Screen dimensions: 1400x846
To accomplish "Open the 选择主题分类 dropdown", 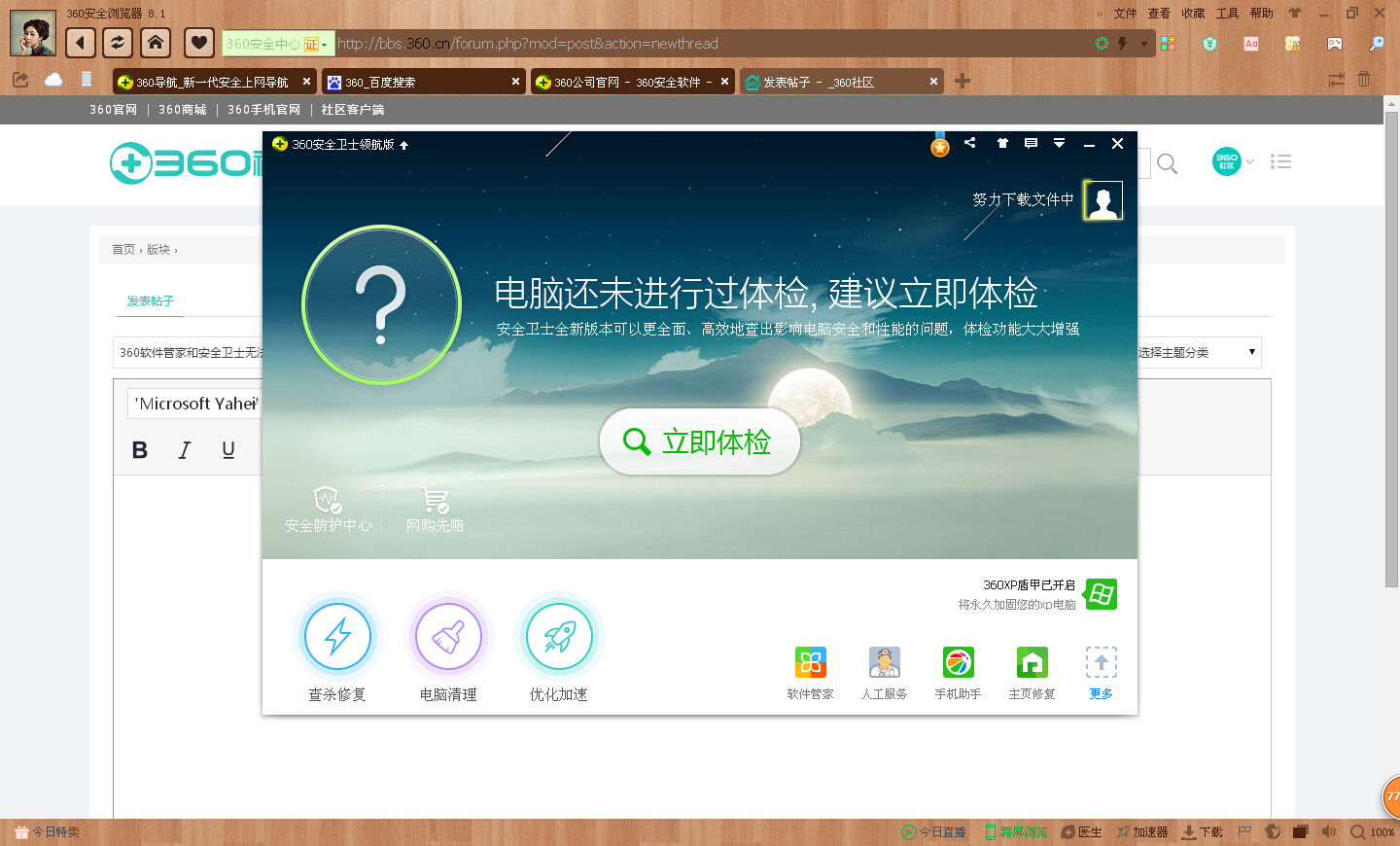I will (1199, 352).
